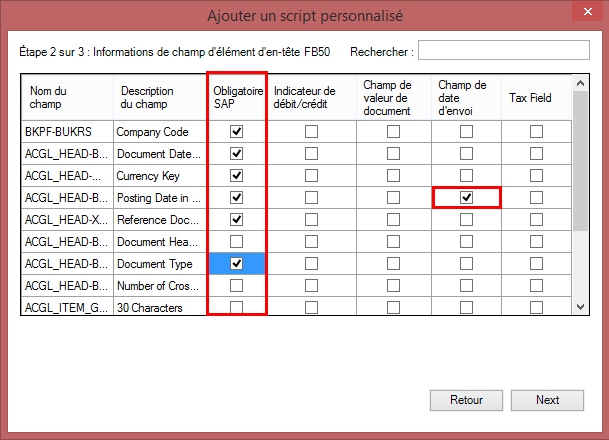Click the Tax Field column header
This screenshot has height=440, width=609.
pos(537,97)
